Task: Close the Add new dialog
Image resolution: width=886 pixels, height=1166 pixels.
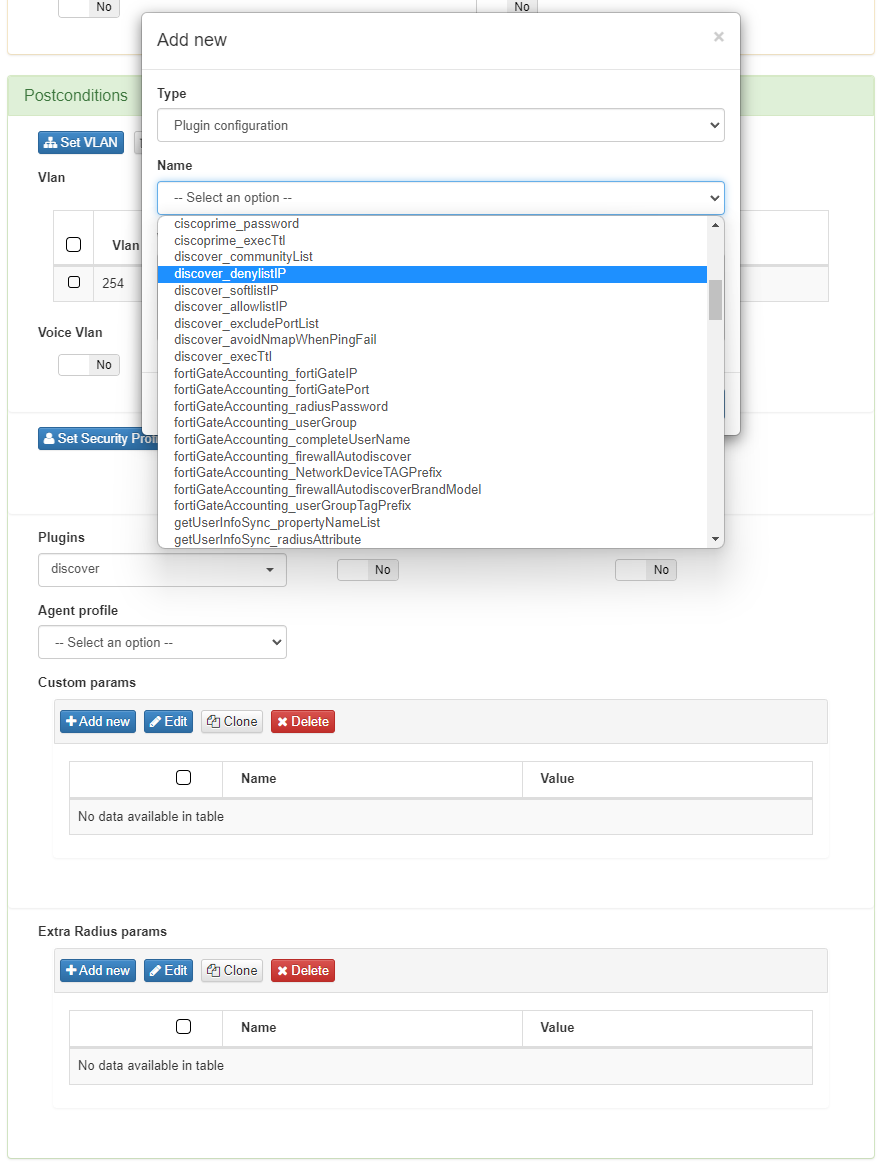Action: pyautogui.click(x=718, y=37)
